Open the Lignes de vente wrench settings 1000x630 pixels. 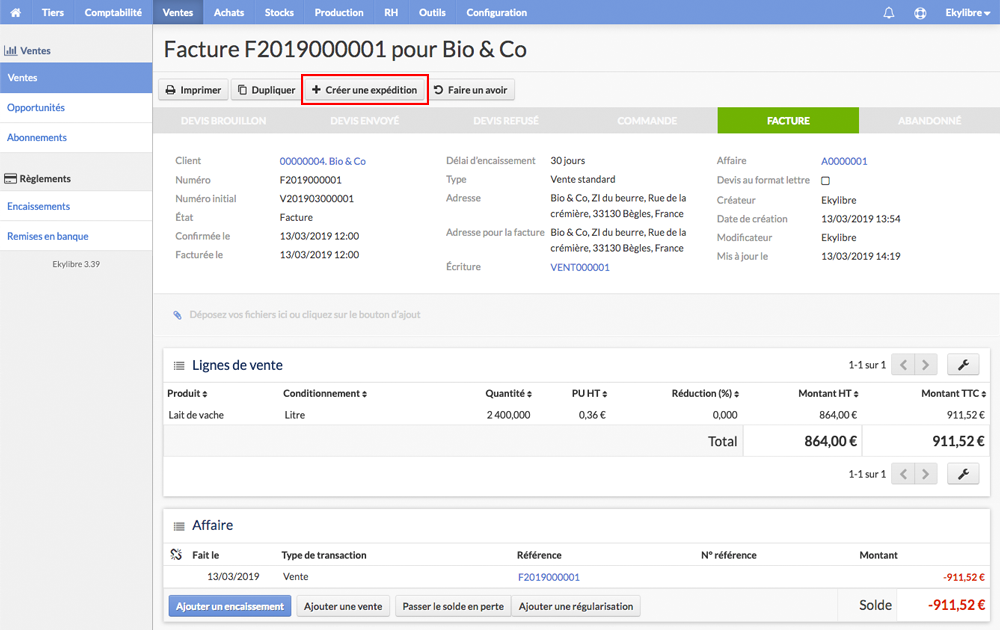click(x=963, y=365)
